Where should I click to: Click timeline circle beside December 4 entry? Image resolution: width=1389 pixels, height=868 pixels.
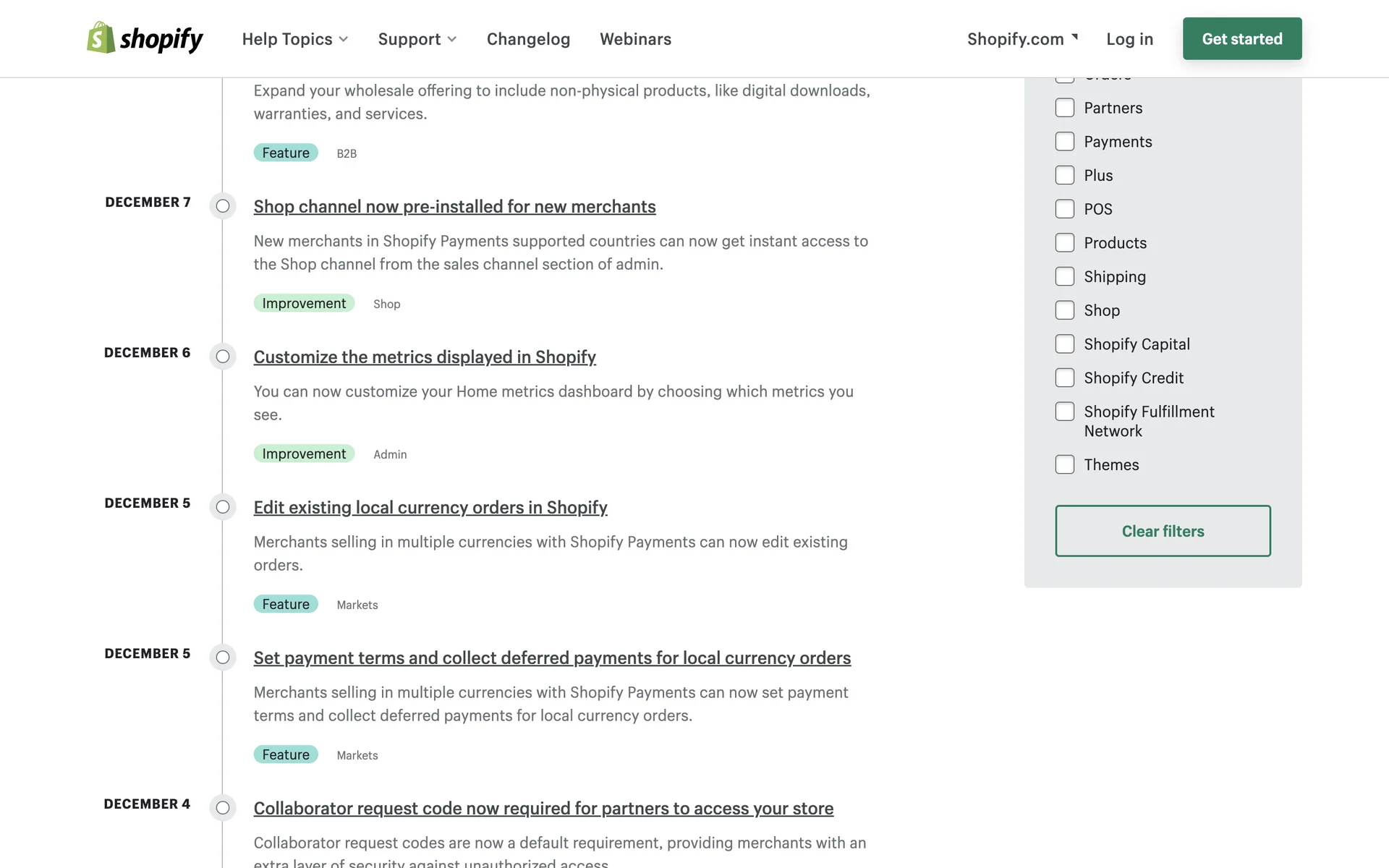[x=223, y=808]
